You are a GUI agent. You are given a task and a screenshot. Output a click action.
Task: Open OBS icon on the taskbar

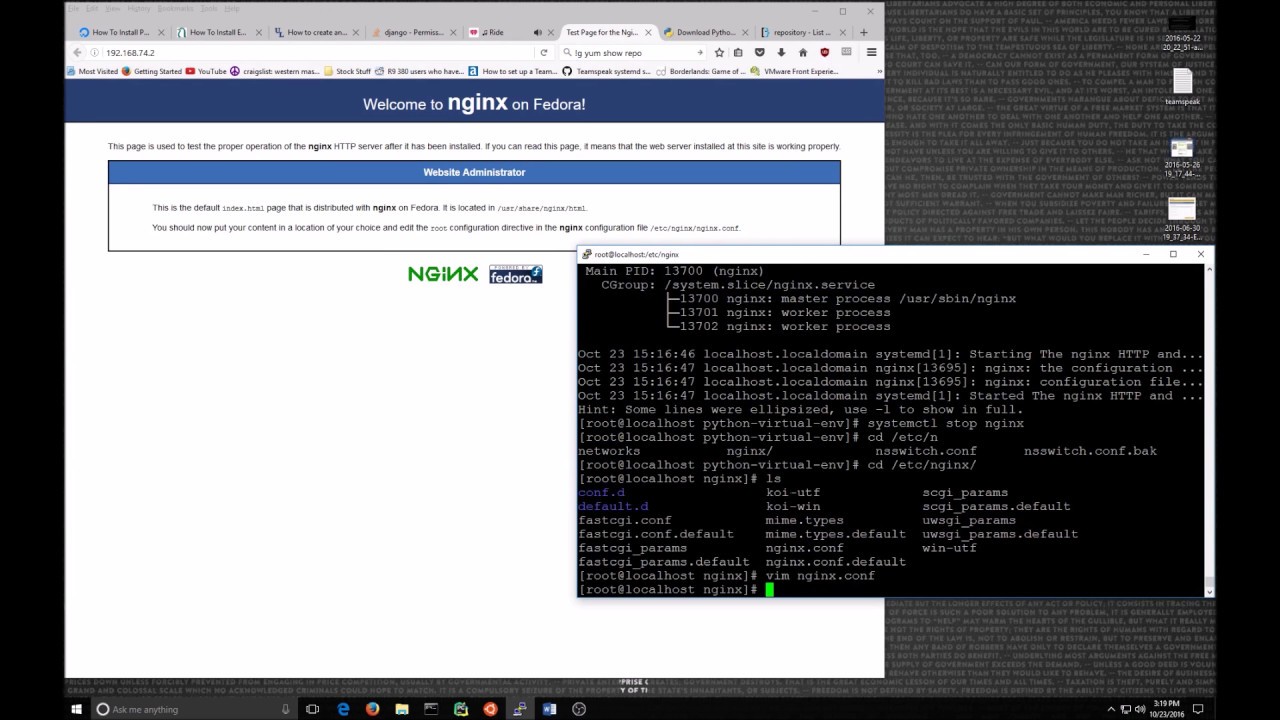579,709
